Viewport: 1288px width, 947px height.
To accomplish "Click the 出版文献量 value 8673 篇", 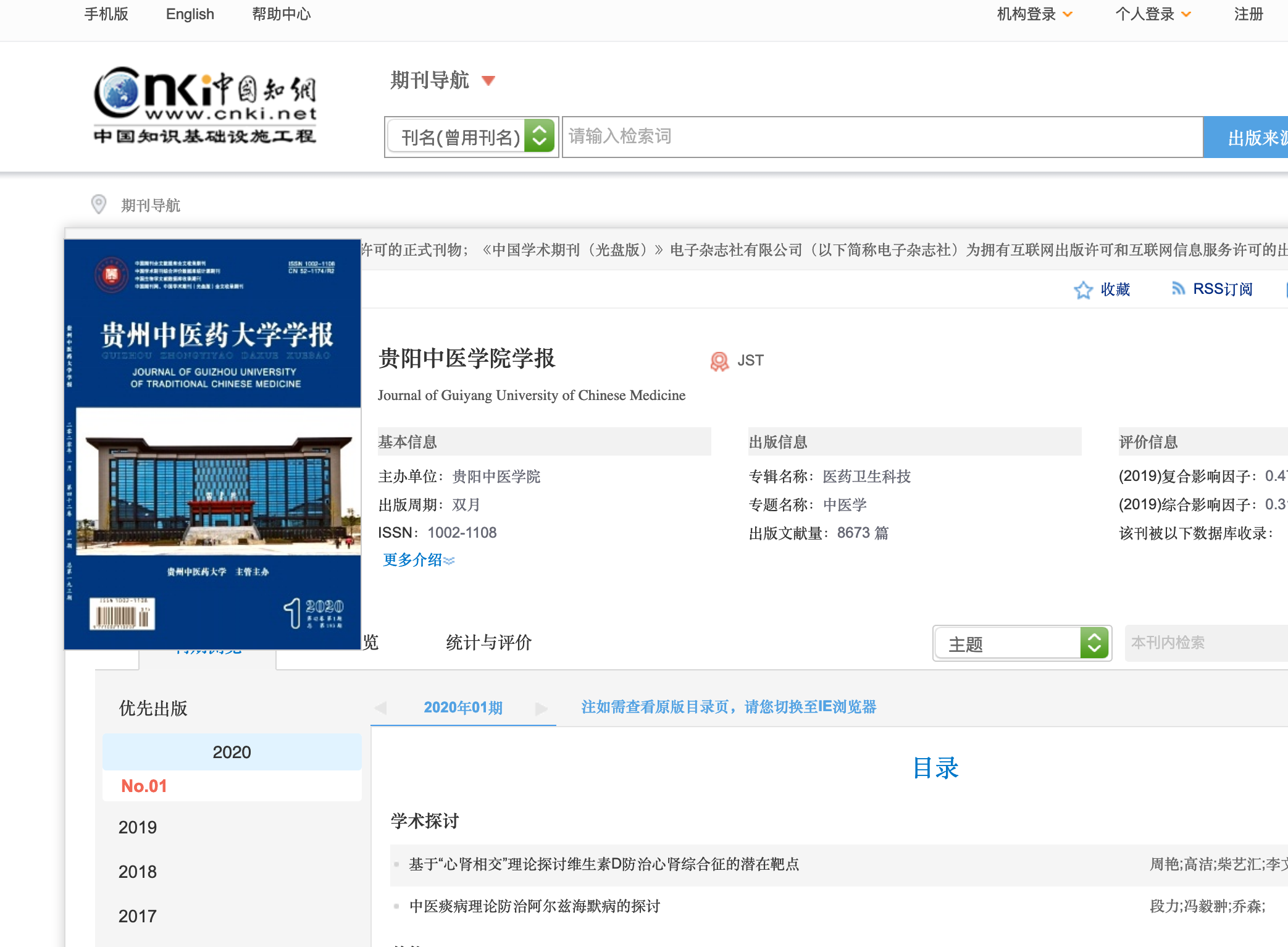I will pyautogui.click(x=863, y=533).
